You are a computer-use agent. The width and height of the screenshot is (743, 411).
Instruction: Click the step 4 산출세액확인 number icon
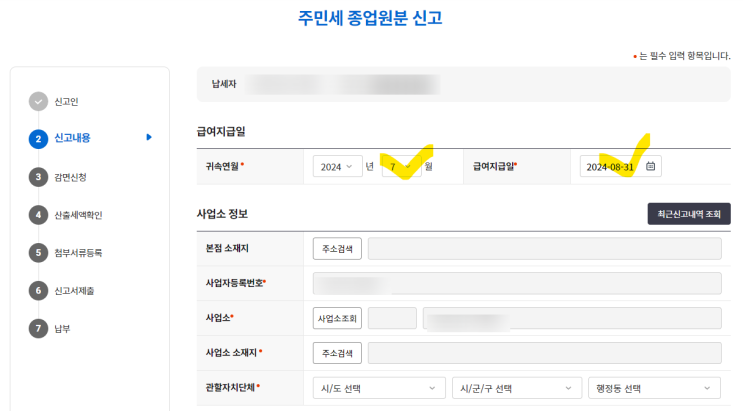pos(38,215)
